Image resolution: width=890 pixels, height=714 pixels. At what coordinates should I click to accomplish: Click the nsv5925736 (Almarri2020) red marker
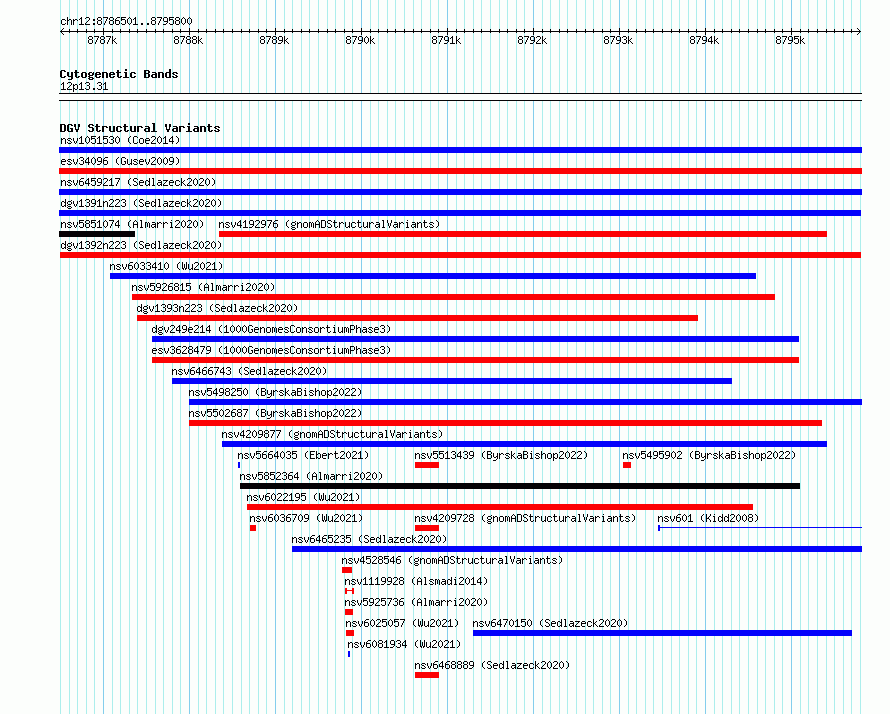tap(349, 612)
